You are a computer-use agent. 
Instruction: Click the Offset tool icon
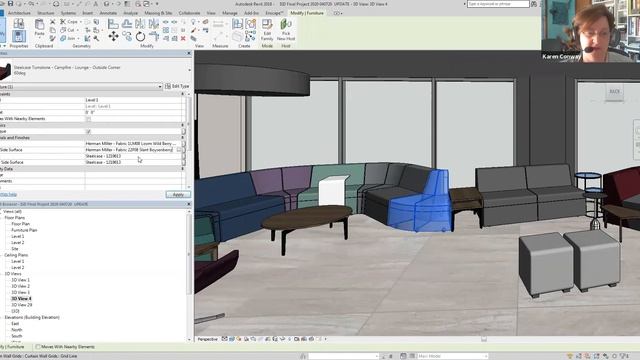[x=127, y=24]
